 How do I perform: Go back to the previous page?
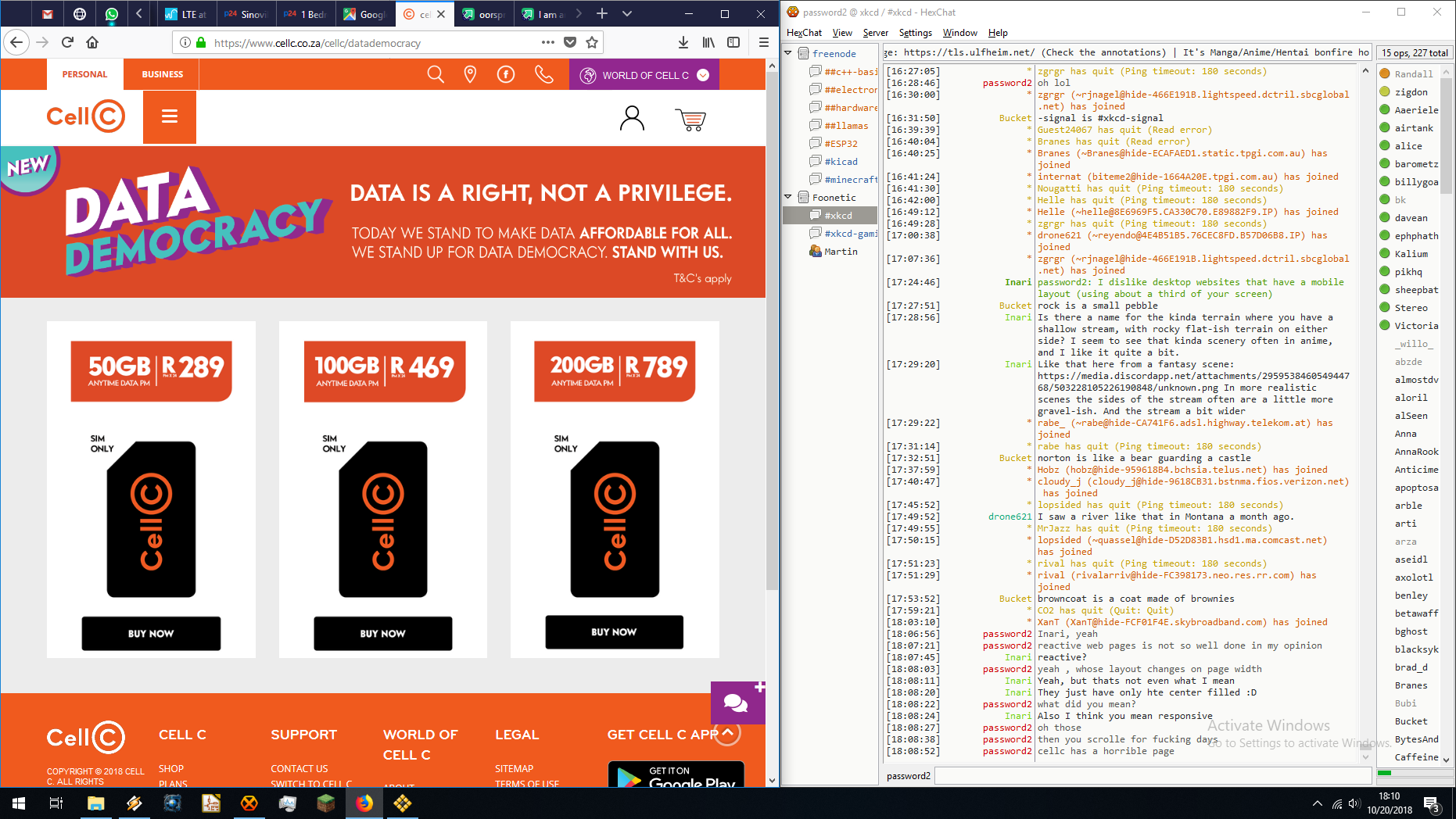pyautogui.click(x=16, y=42)
